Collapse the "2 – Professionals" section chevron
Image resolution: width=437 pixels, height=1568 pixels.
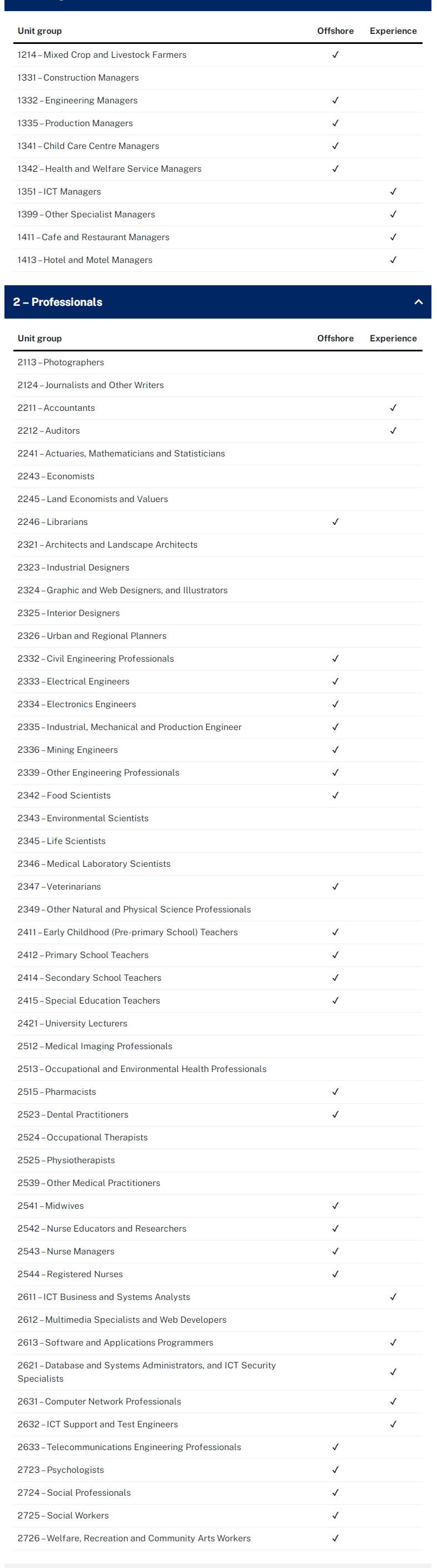click(418, 302)
